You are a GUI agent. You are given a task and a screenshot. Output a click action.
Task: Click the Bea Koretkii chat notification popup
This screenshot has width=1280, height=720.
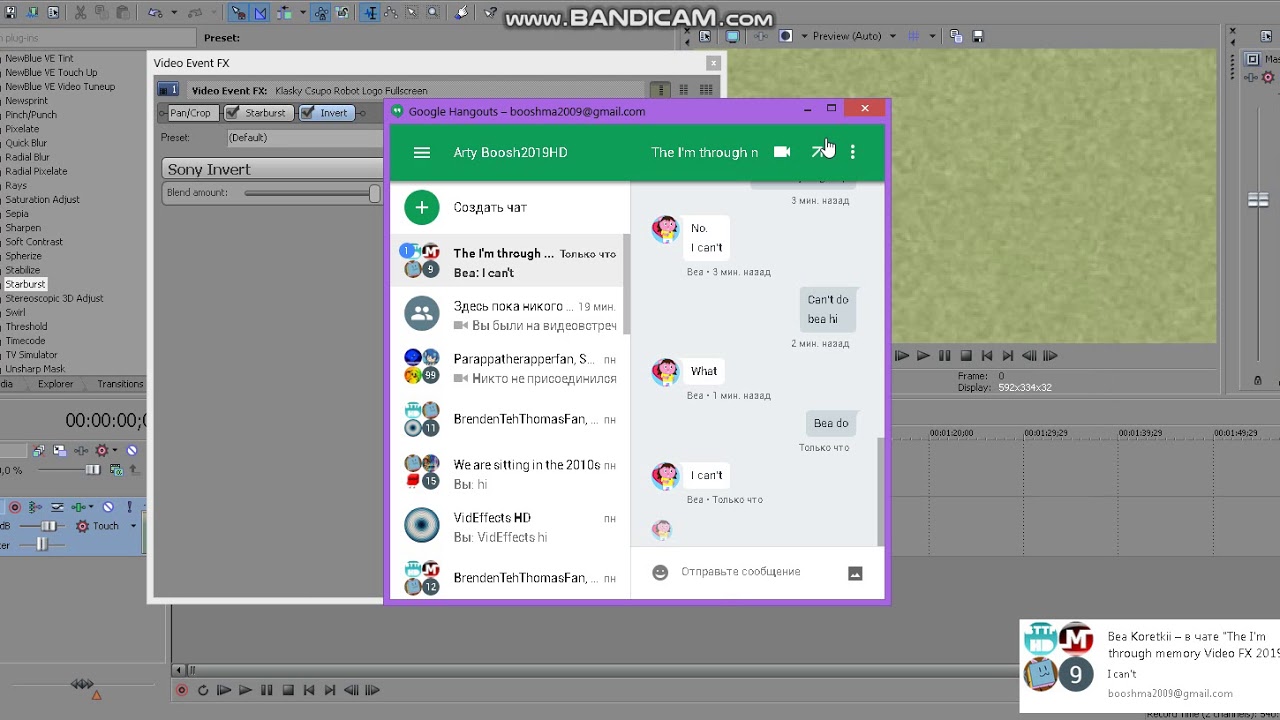tap(1150, 665)
